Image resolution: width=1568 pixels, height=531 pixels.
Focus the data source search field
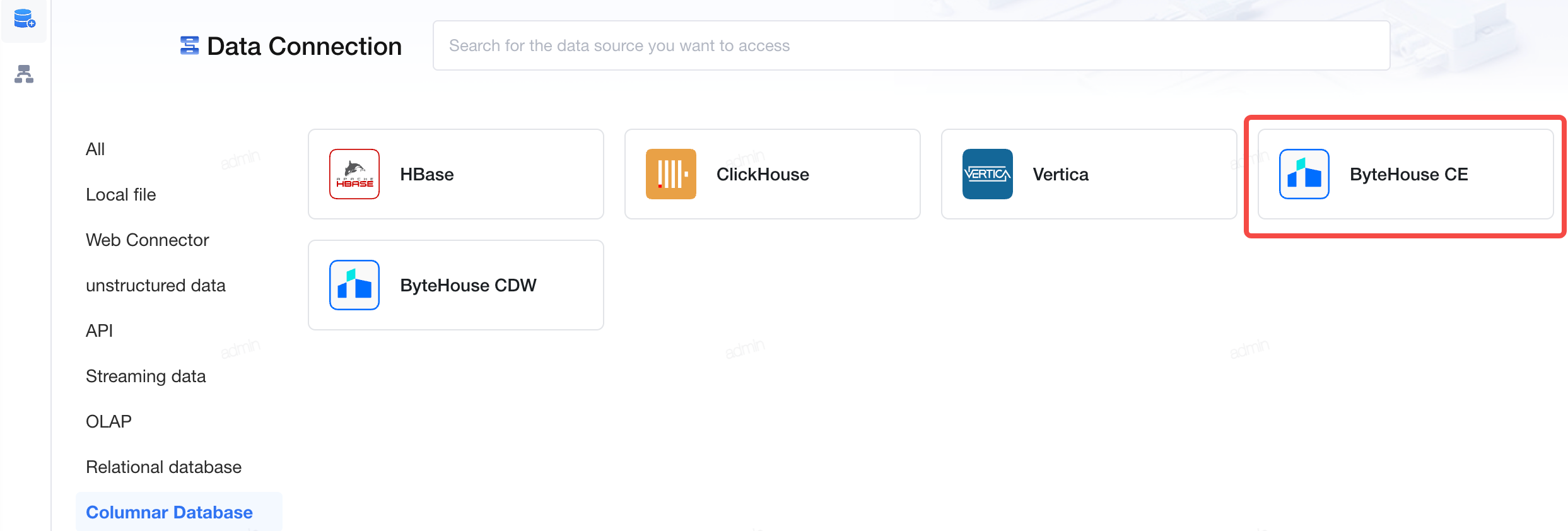pos(911,45)
